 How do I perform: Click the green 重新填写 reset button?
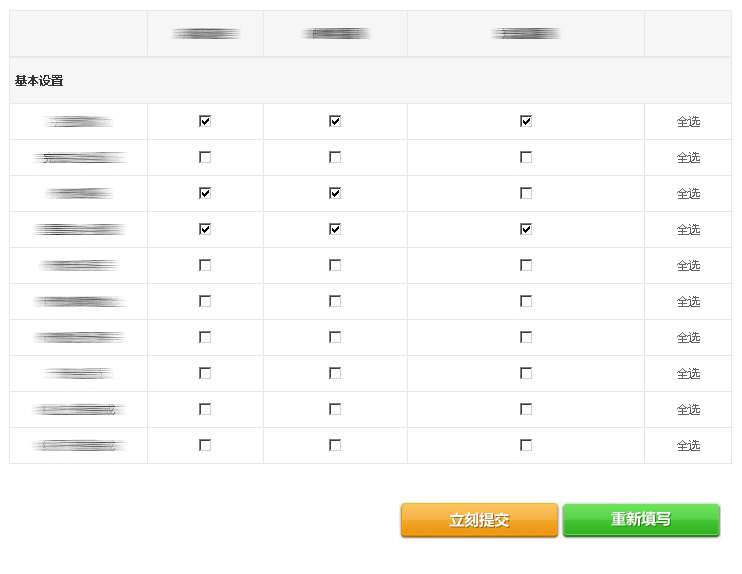tap(641, 520)
